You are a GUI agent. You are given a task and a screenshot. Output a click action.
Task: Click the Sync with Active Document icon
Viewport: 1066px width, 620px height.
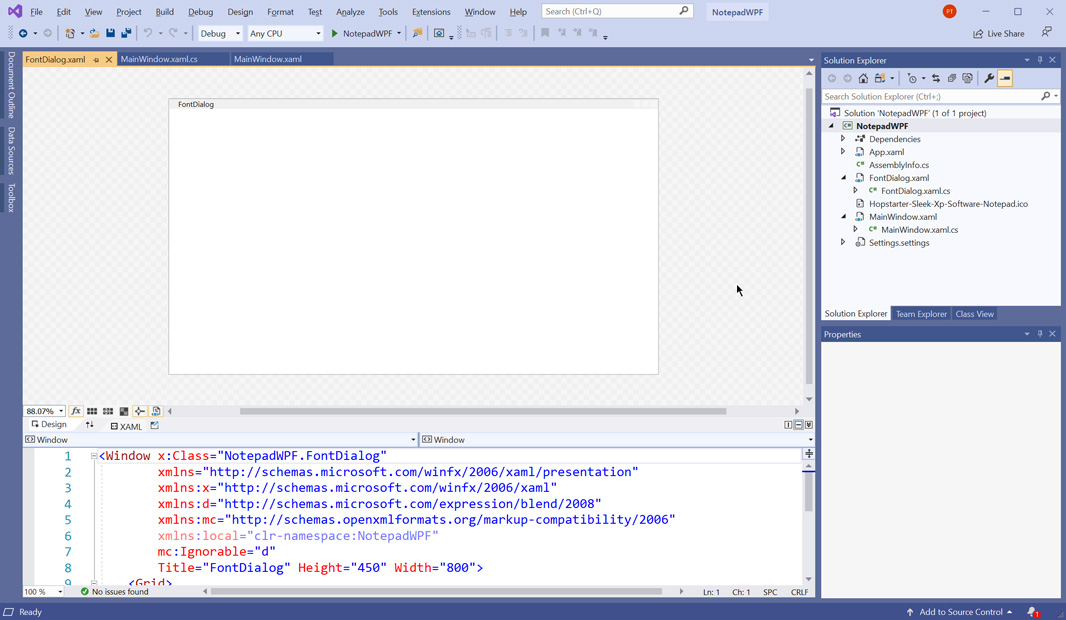[936, 78]
